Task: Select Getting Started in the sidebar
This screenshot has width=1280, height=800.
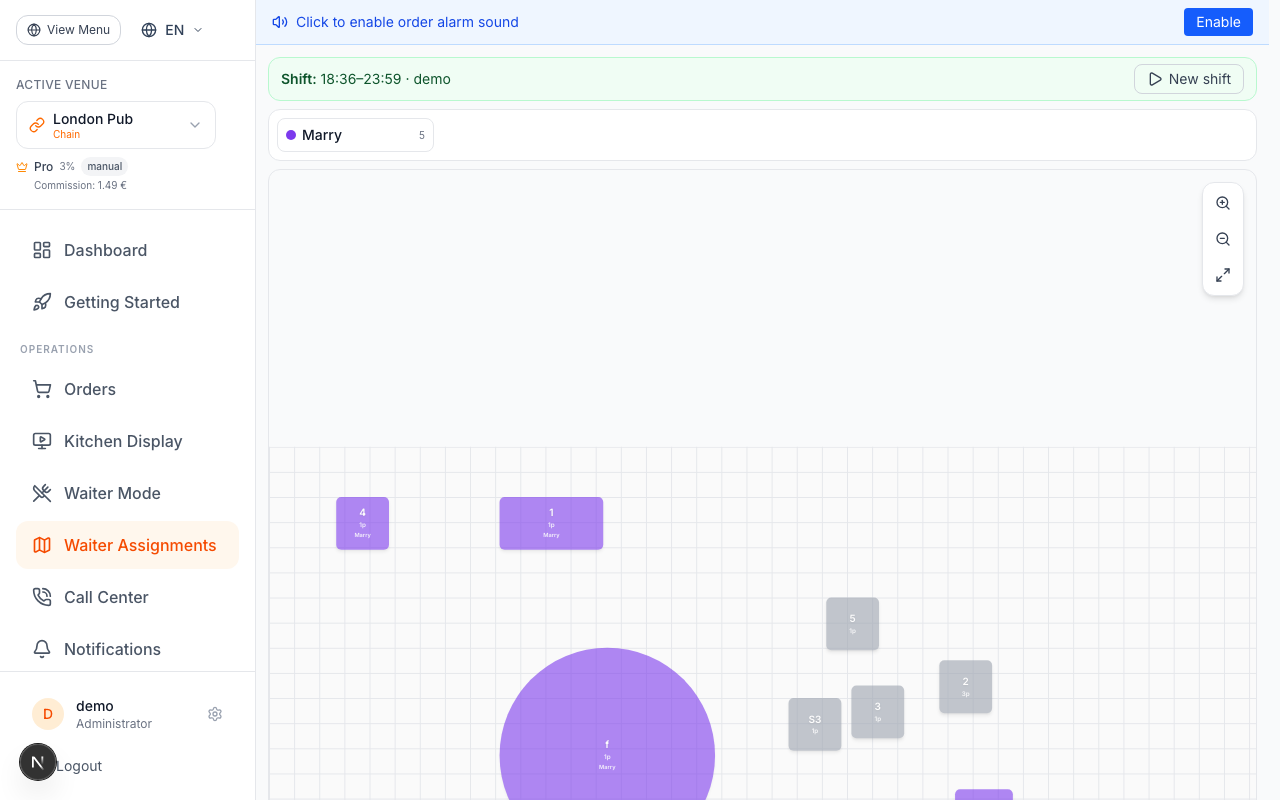Action: (121, 302)
